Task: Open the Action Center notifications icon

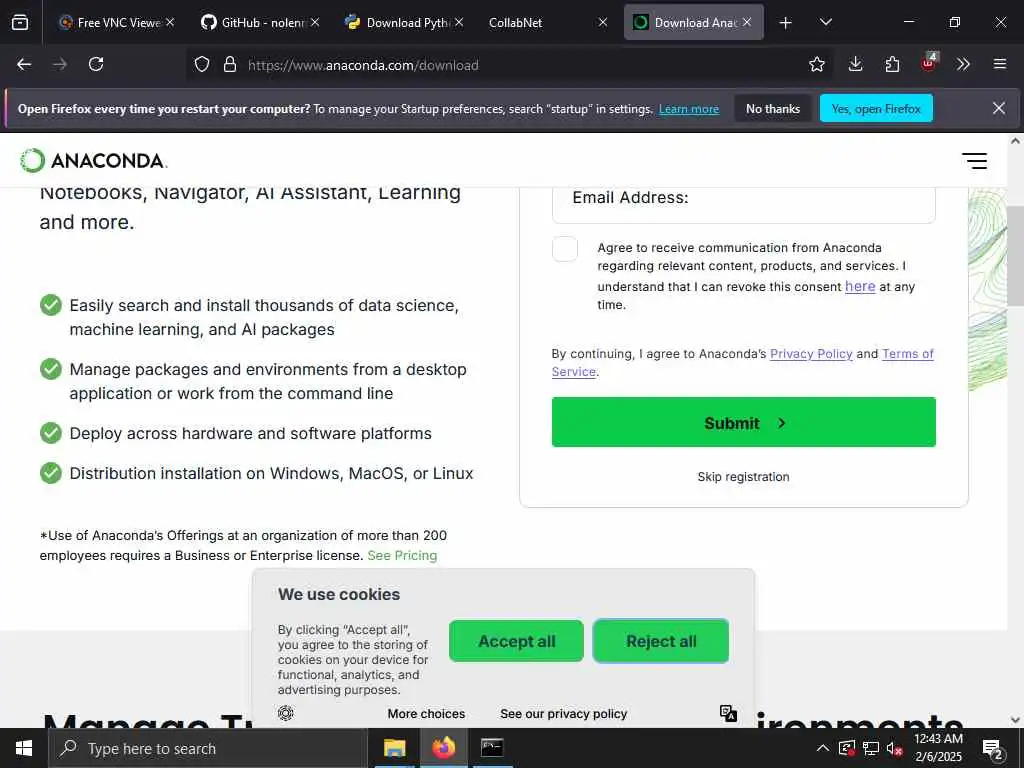Action: [x=993, y=749]
